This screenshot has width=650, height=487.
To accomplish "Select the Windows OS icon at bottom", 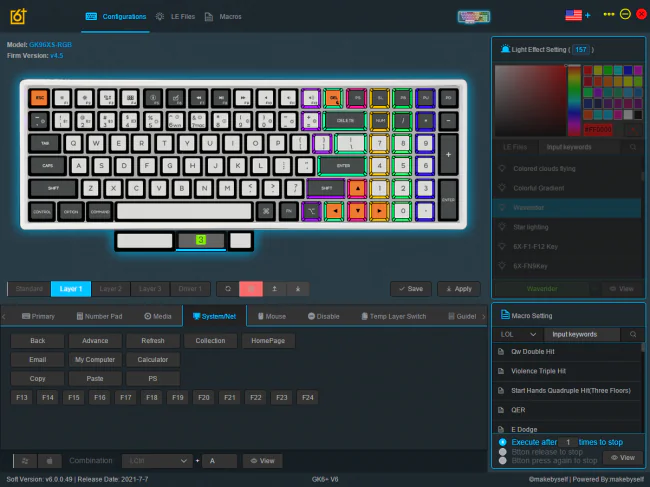I will click(x=25, y=460).
